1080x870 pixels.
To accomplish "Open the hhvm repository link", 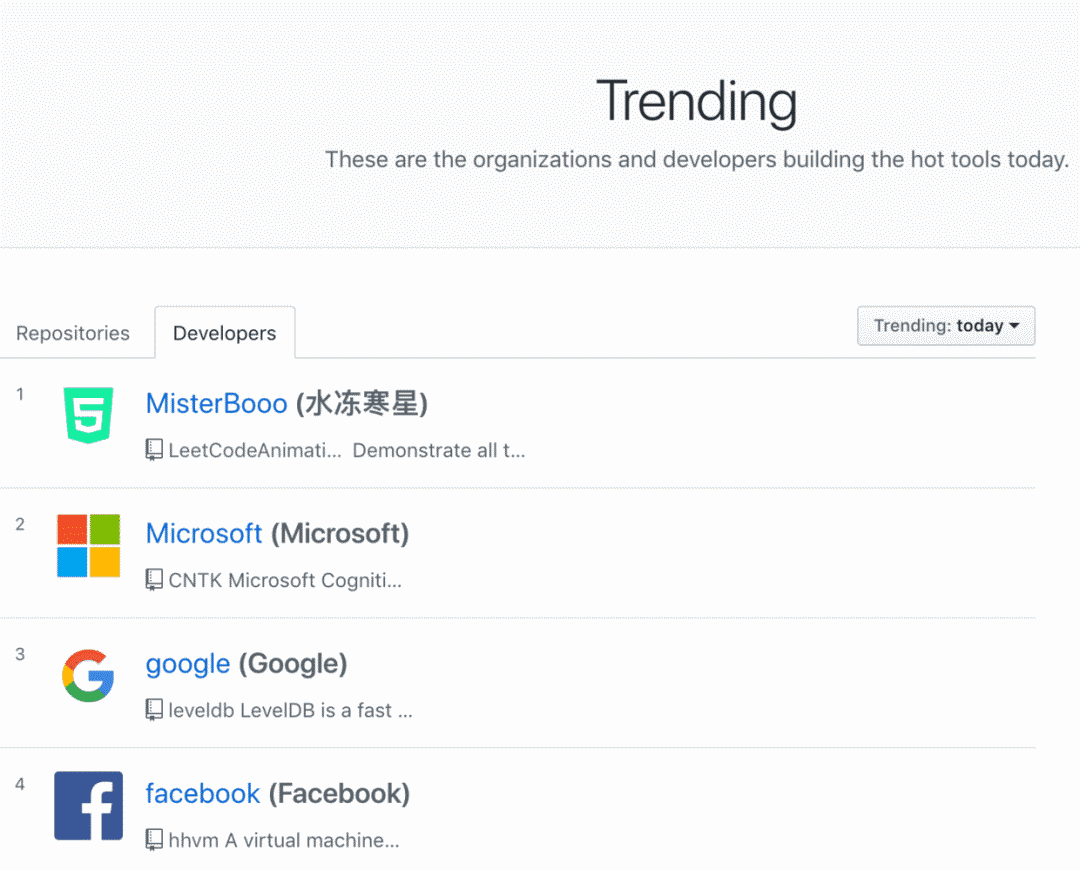I will coord(194,840).
